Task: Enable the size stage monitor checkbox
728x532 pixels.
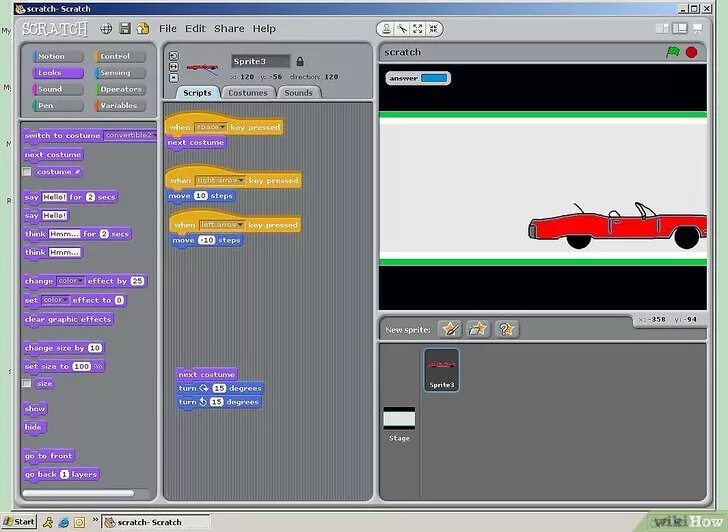Action: coord(27,383)
